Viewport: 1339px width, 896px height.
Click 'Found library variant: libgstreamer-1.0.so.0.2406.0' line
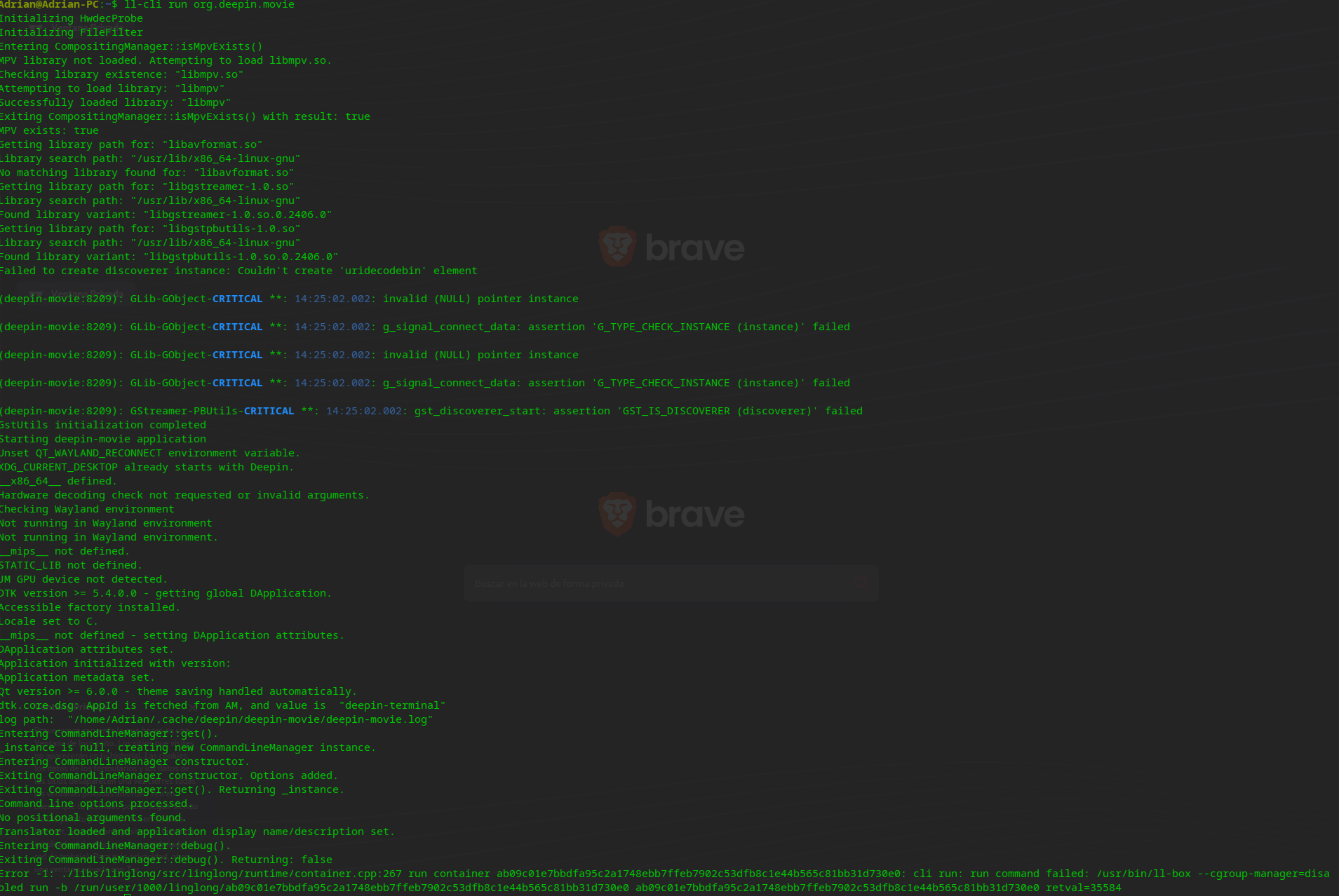[x=166, y=215]
